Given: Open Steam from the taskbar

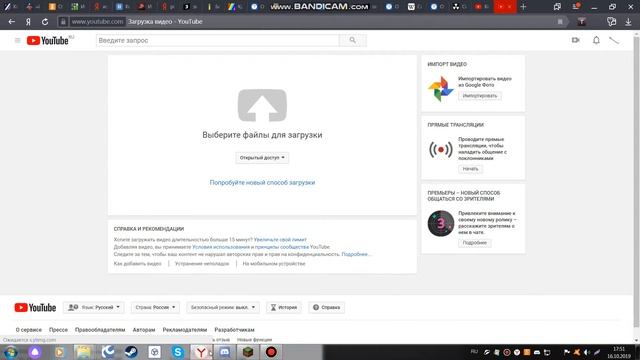Looking at the screenshot, I should coord(131,352).
